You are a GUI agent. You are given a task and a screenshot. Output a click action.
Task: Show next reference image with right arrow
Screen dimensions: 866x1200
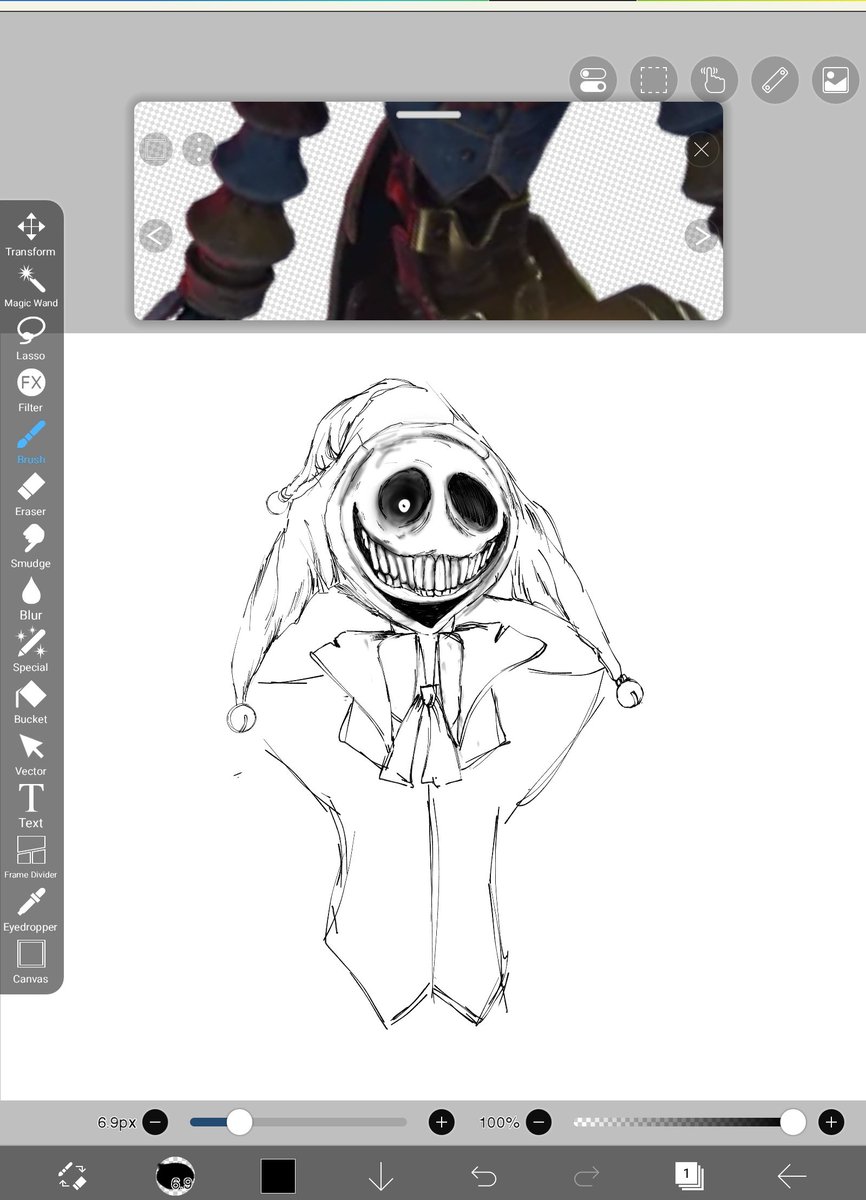click(701, 236)
